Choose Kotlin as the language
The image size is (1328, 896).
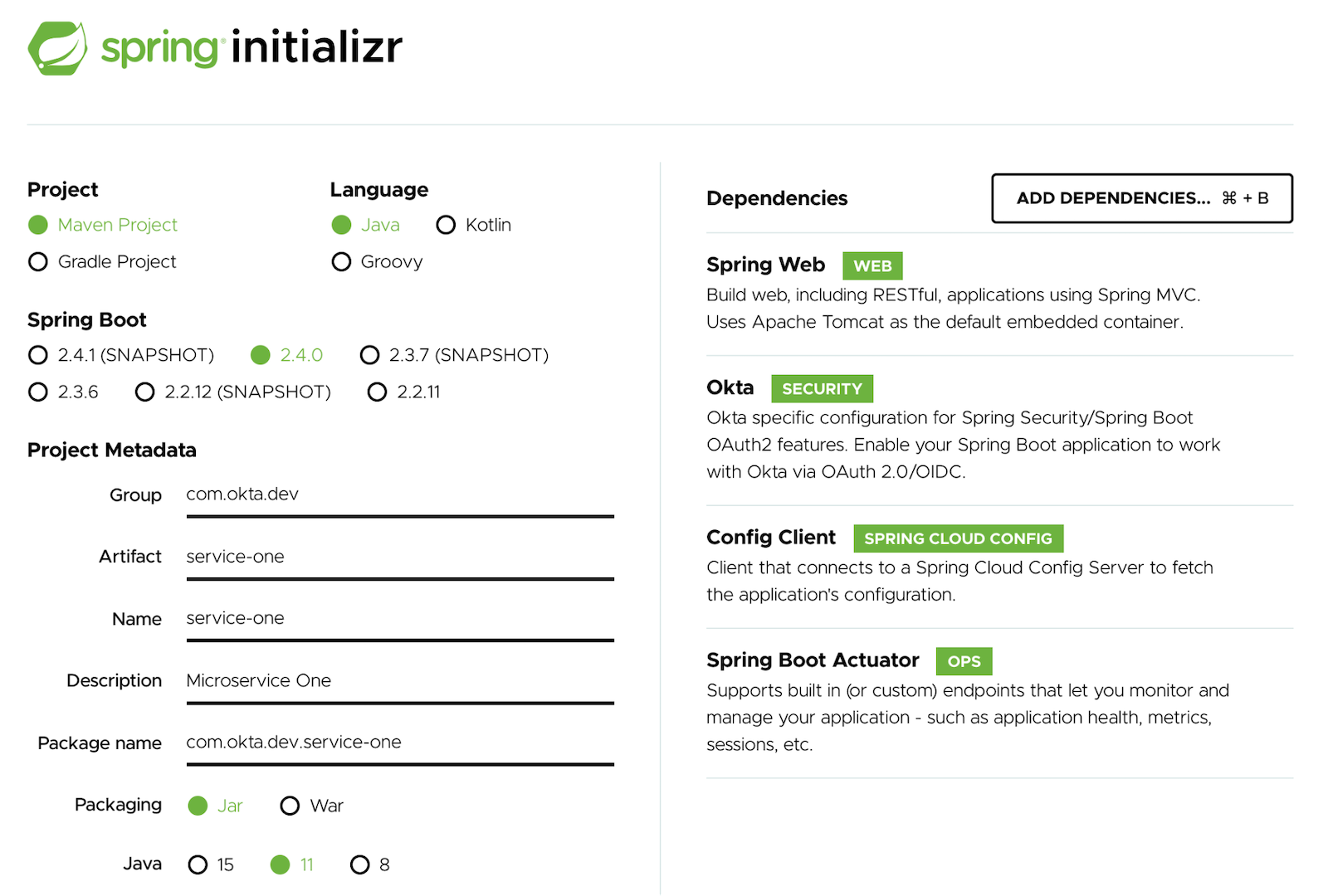(x=446, y=226)
